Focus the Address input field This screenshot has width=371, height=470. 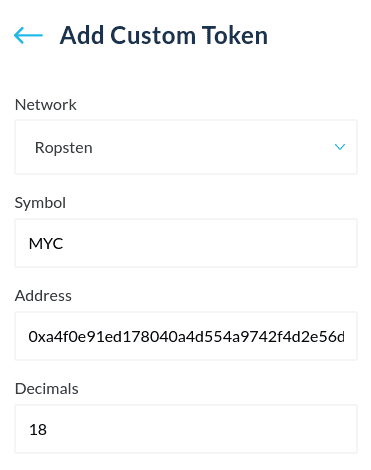[186, 336]
